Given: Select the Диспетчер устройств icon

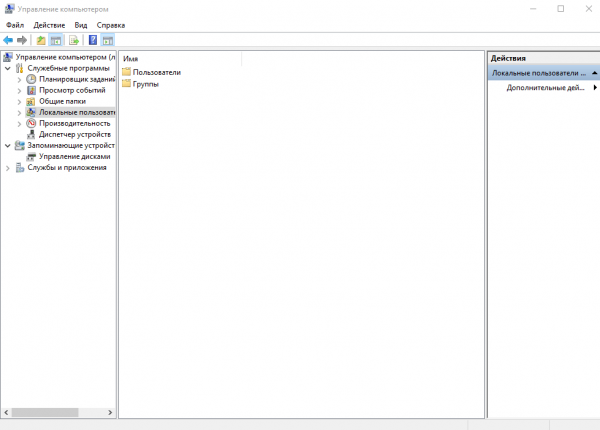Looking at the screenshot, I should (31, 134).
